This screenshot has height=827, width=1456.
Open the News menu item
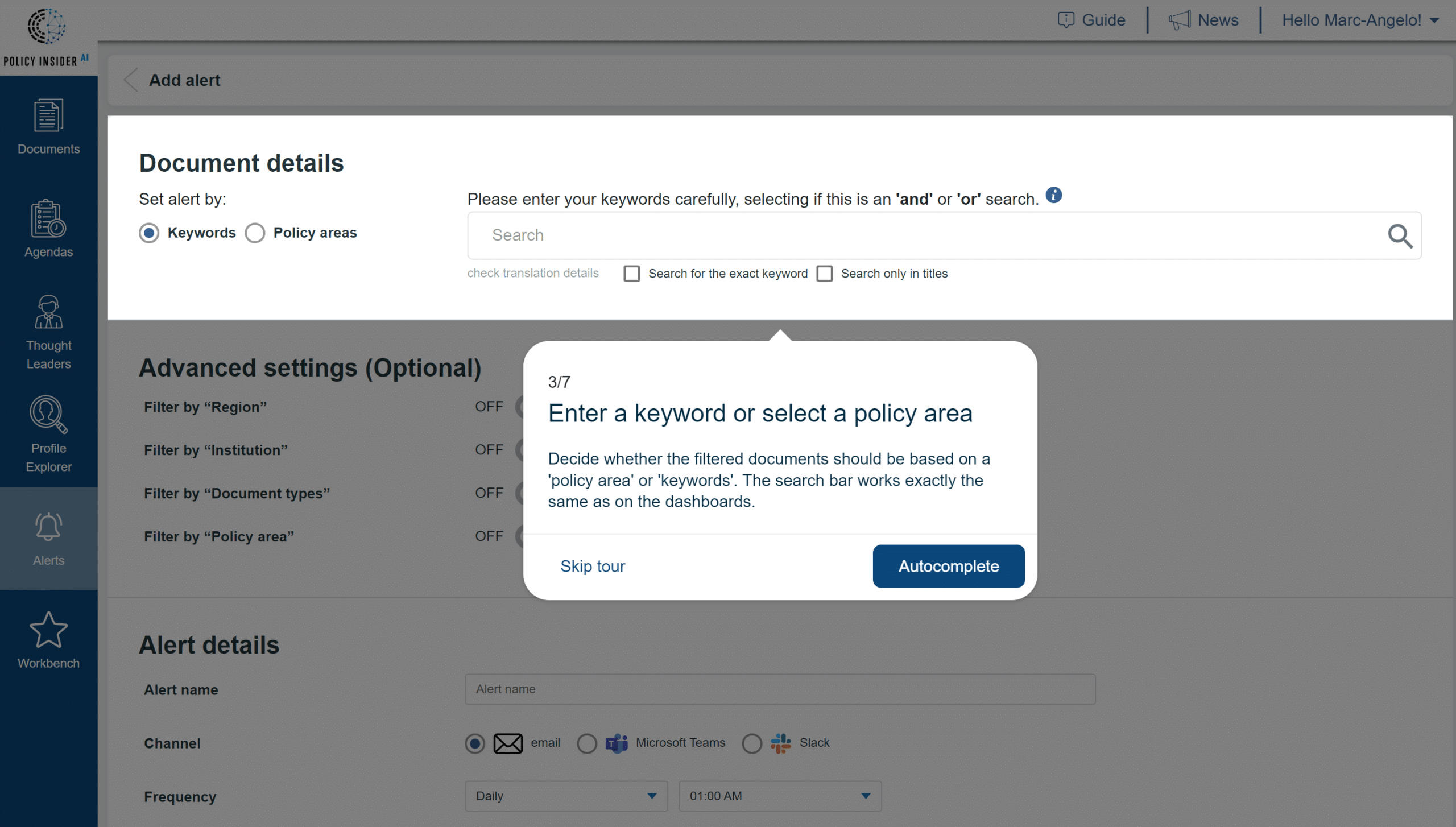[1203, 20]
